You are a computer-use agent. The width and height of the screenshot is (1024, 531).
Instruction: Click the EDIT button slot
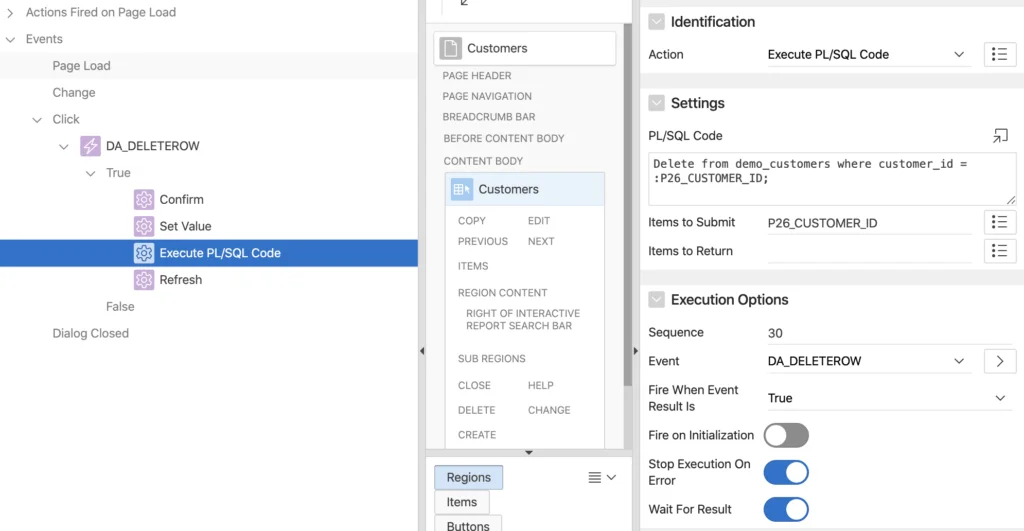[539, 221]
